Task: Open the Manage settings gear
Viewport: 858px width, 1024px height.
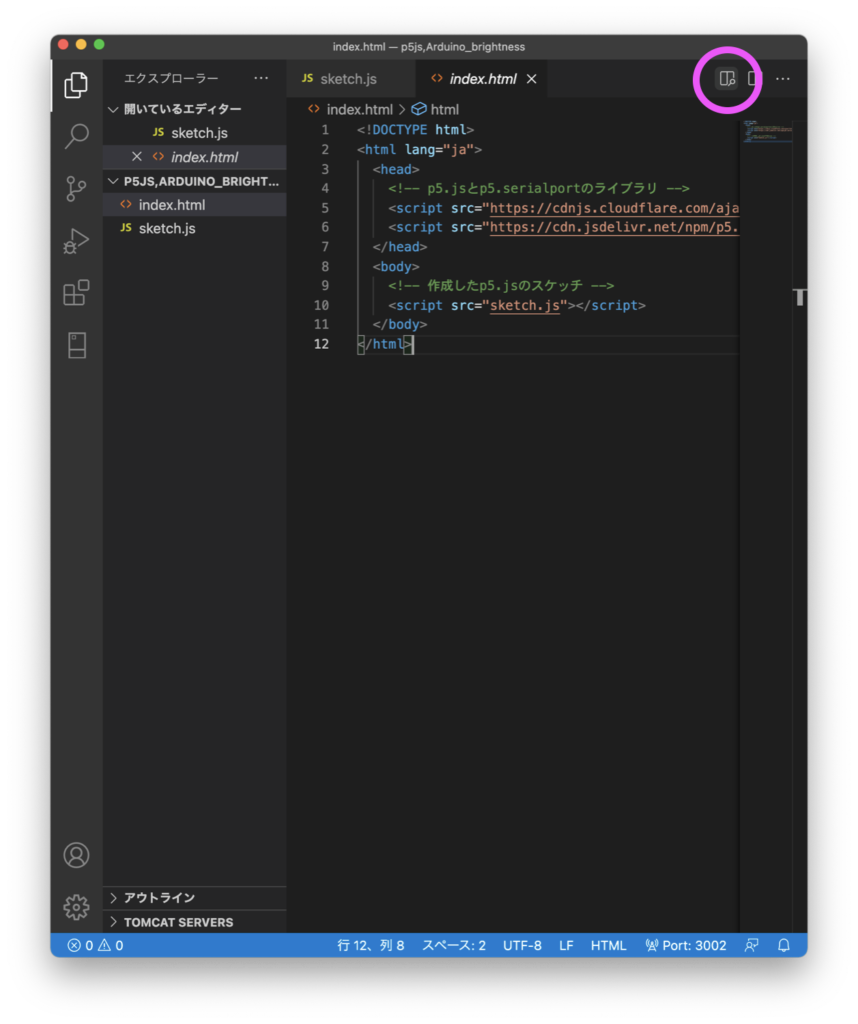Action: point(76,906)
